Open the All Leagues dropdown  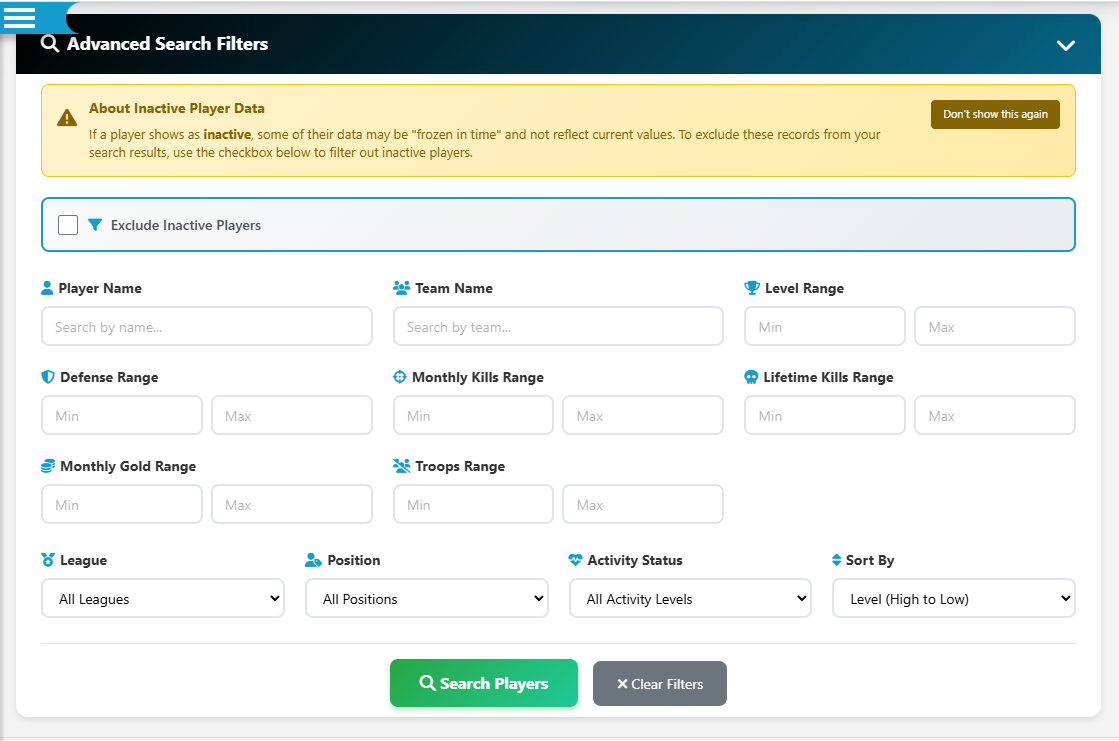pos(162,598)
